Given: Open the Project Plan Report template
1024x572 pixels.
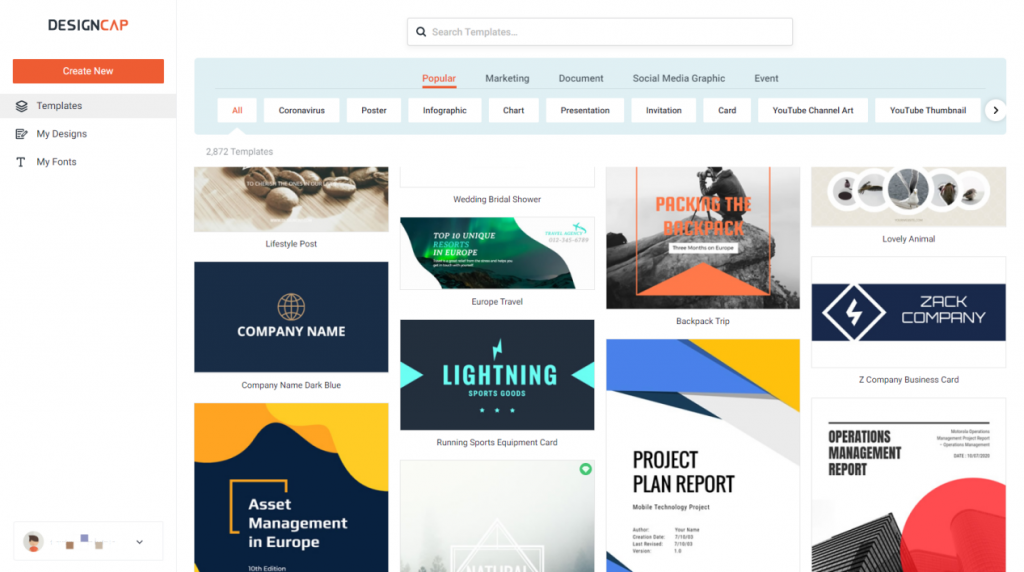Looking at the screenshot, I should click(x=703, y=455).
